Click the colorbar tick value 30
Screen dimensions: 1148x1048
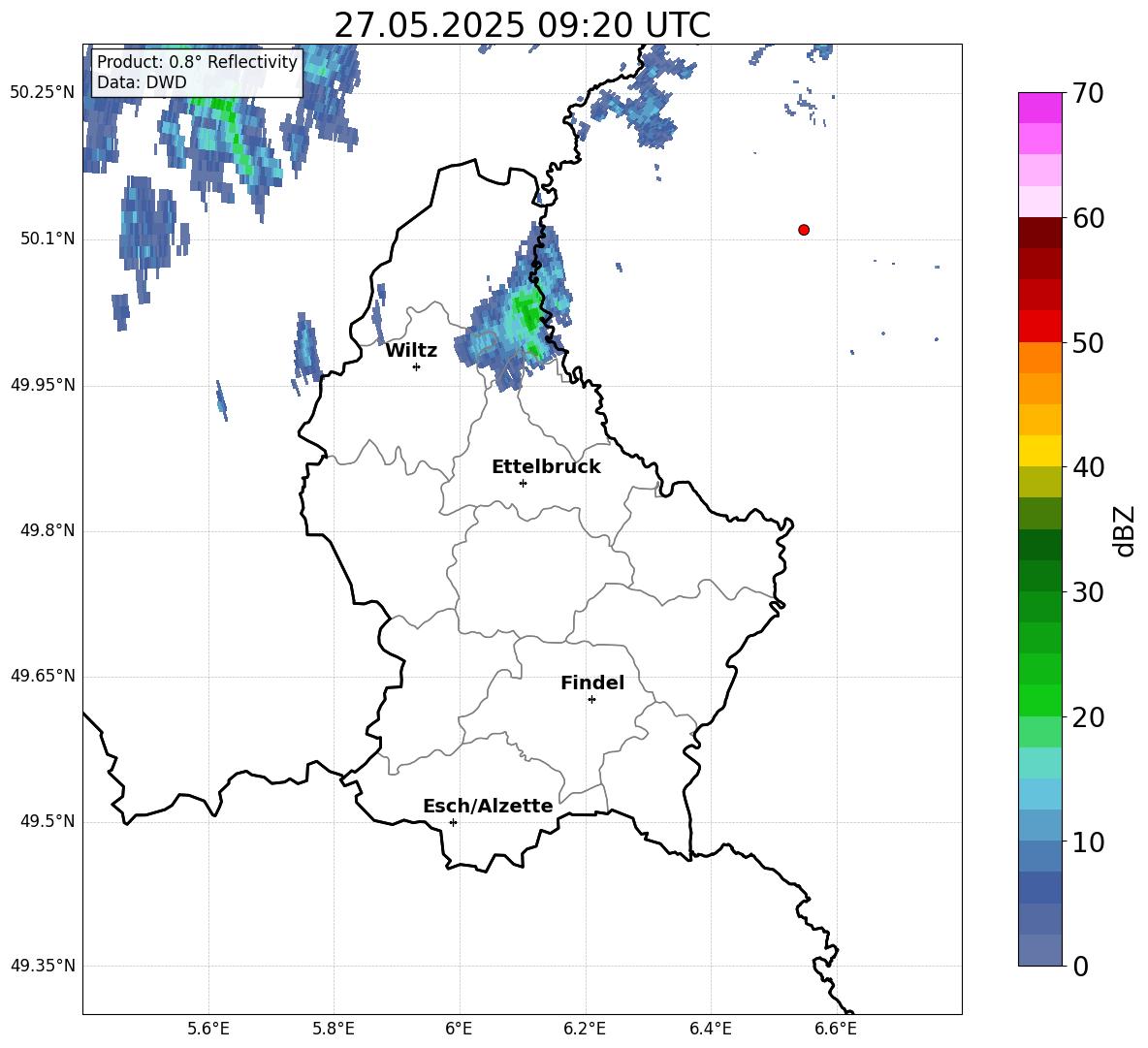point(1088,591)
